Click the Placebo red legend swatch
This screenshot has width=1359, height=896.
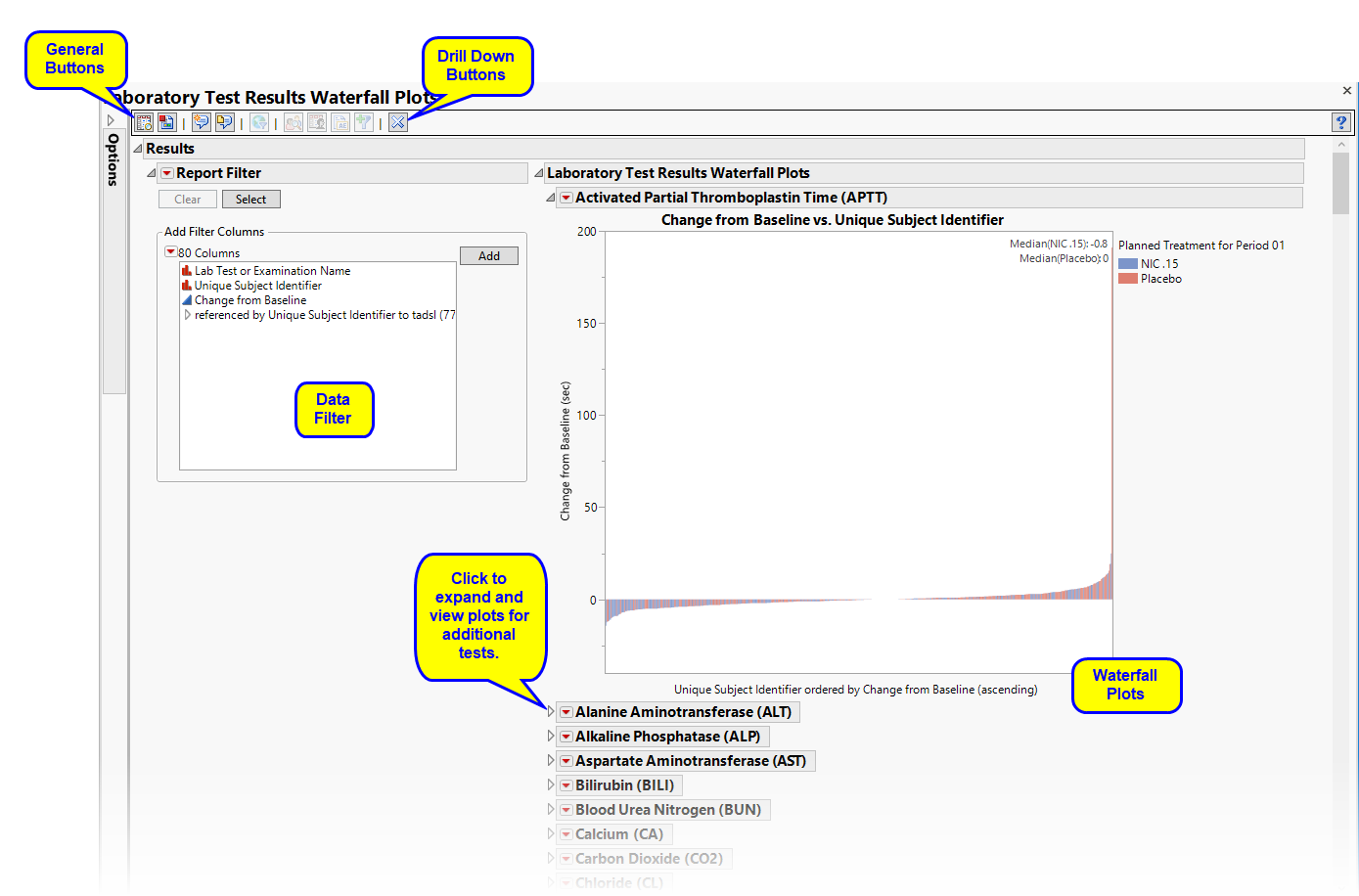[x=1128, y=279]
